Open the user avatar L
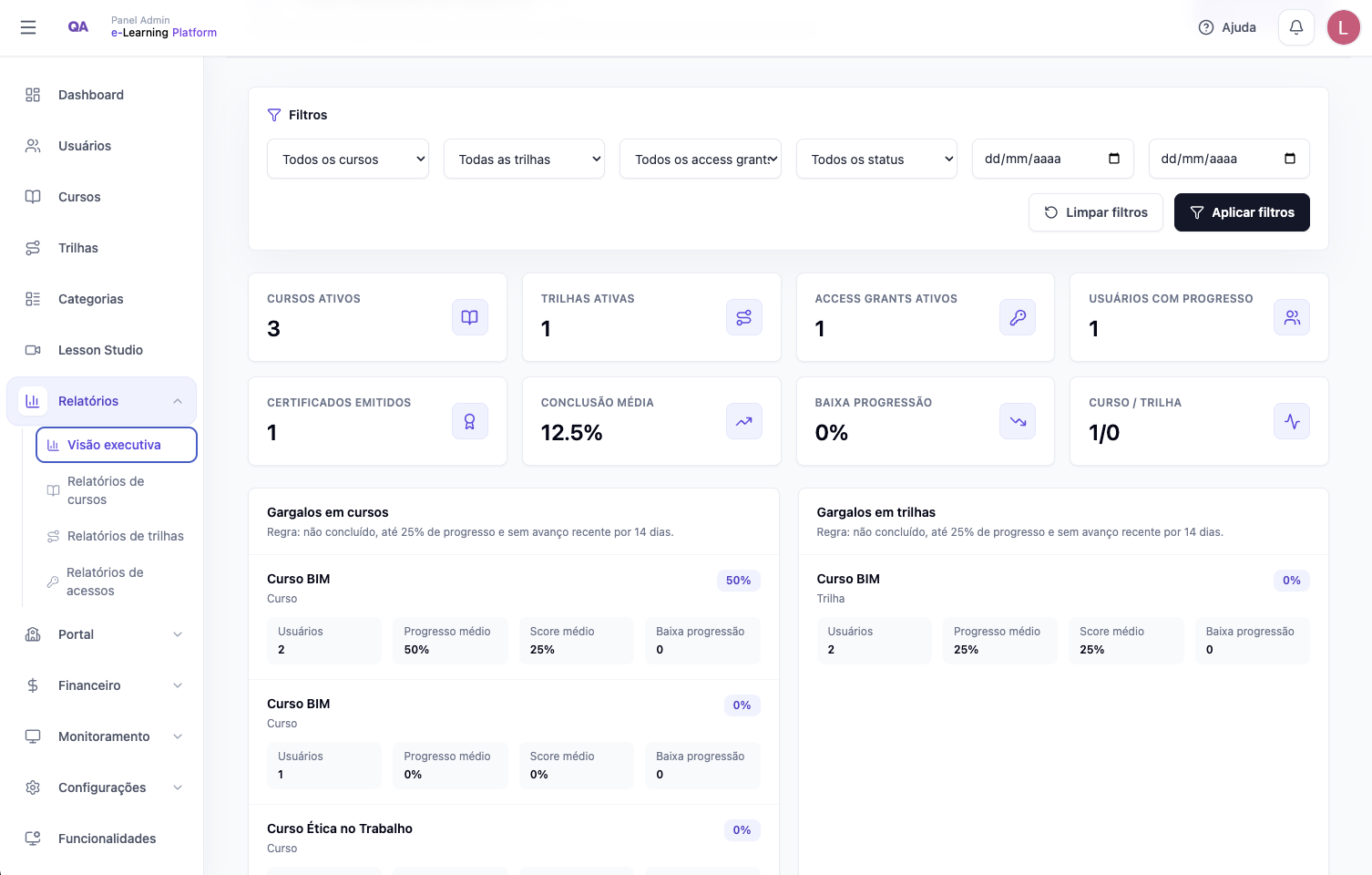Image resolution: width=1372 pixels, height=875 pixels. (1343, 27)
